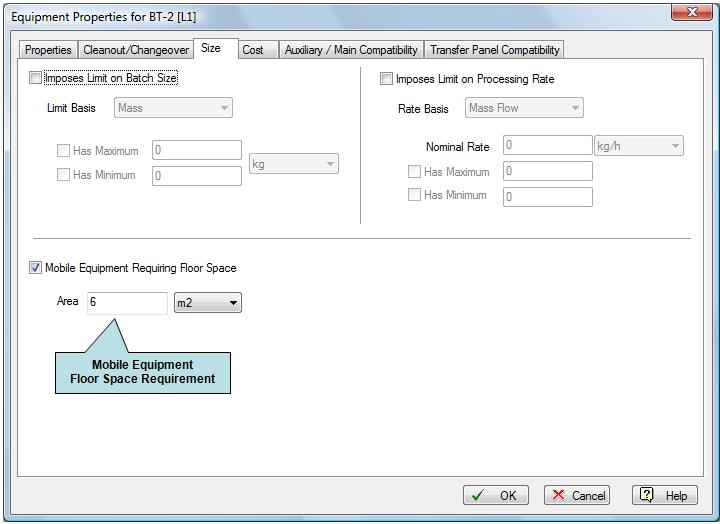The width and height of the screenshot is (720, 524).
Task: Uncheck Mobile Equipment Requiring Floor Space
Action: (x=37, y=268)
